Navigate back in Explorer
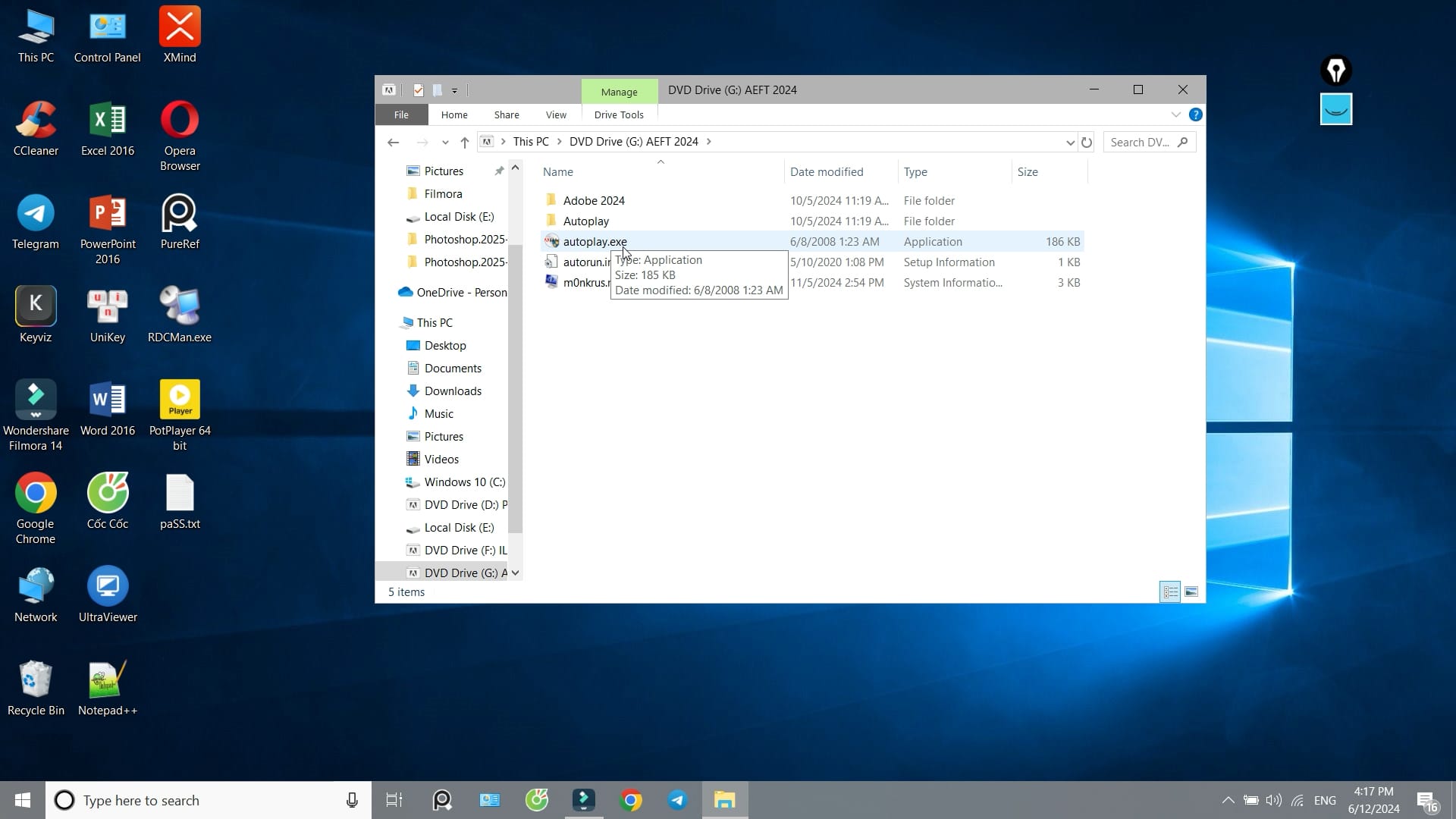 (393, 142)
